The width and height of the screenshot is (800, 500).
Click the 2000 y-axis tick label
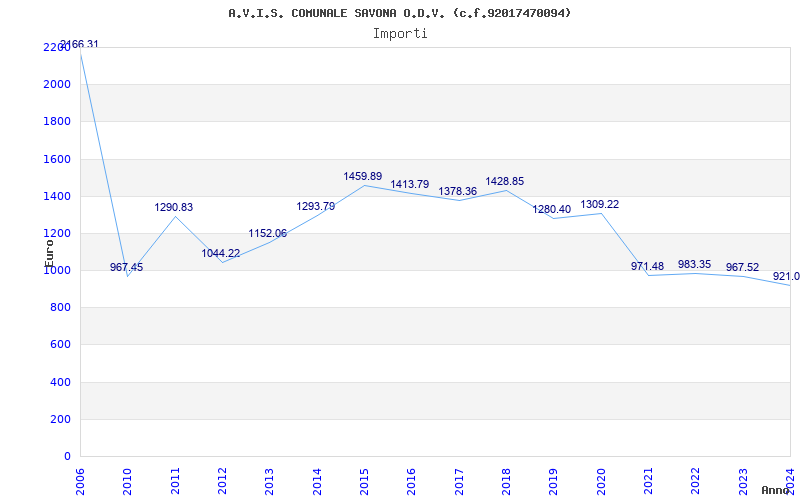coord(57,84)
